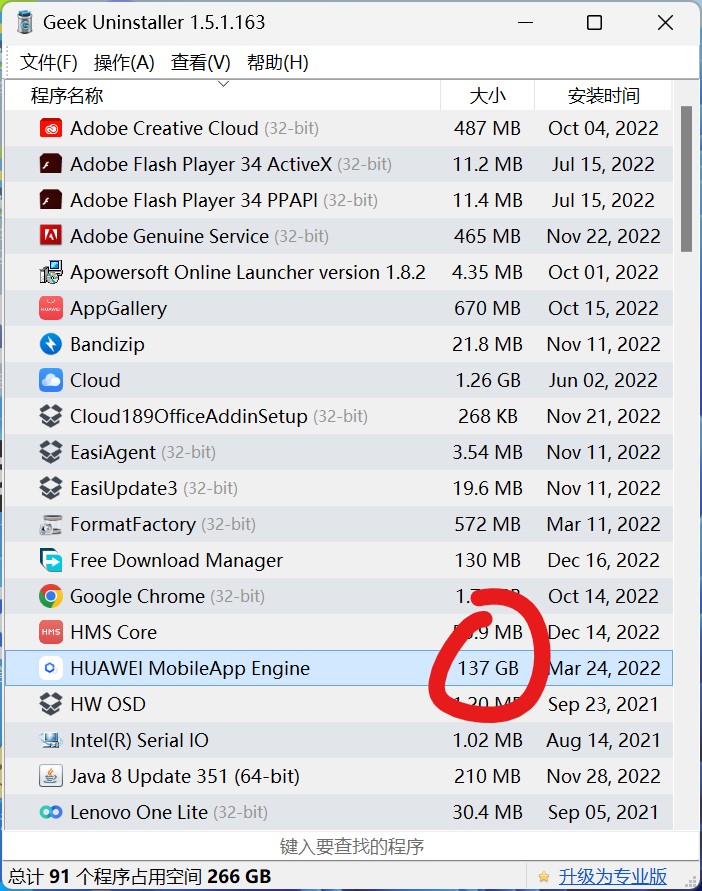Open the 操作(A) menu
This screenshot has width=702, height=891.
124,63
